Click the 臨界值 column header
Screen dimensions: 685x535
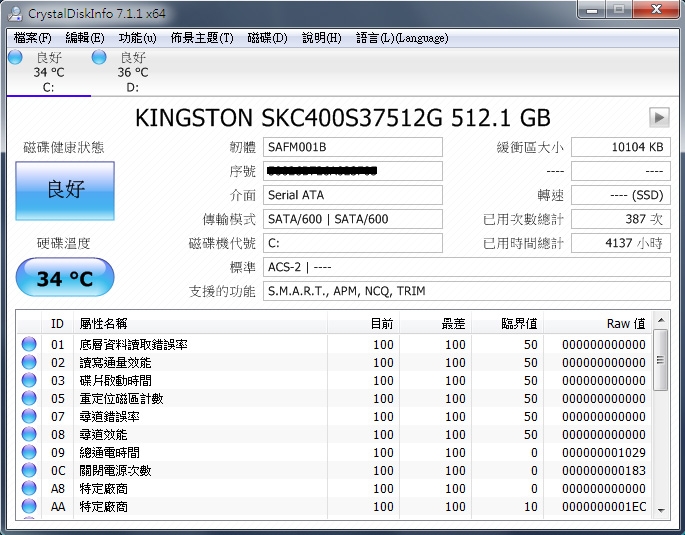coord(507,324)
